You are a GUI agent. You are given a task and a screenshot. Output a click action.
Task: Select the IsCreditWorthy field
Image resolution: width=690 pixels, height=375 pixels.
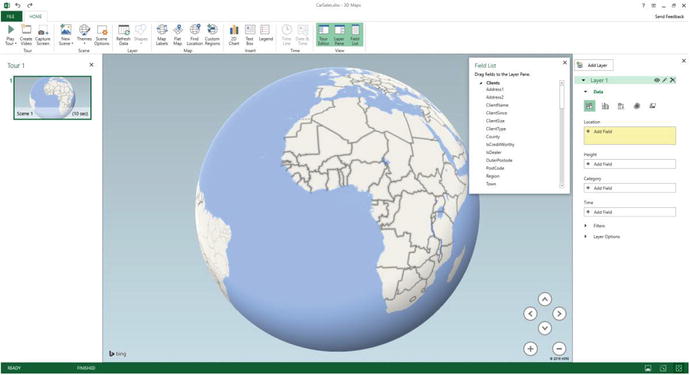tap(500, 145)
